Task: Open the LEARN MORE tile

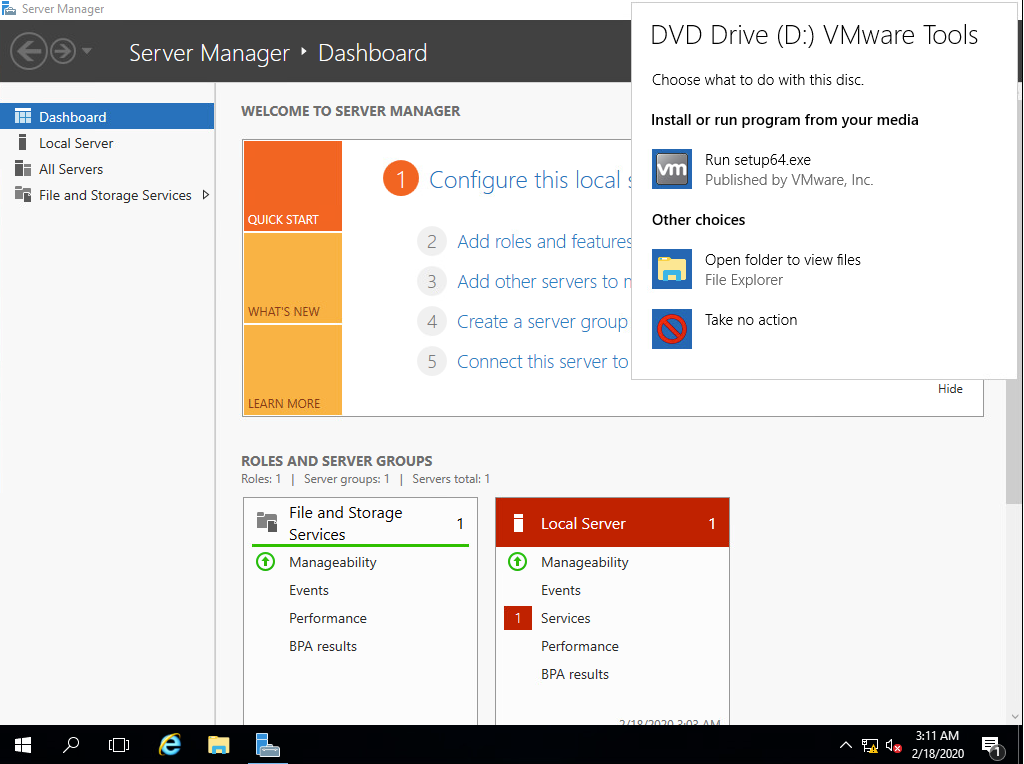Action: coord(292,370)
